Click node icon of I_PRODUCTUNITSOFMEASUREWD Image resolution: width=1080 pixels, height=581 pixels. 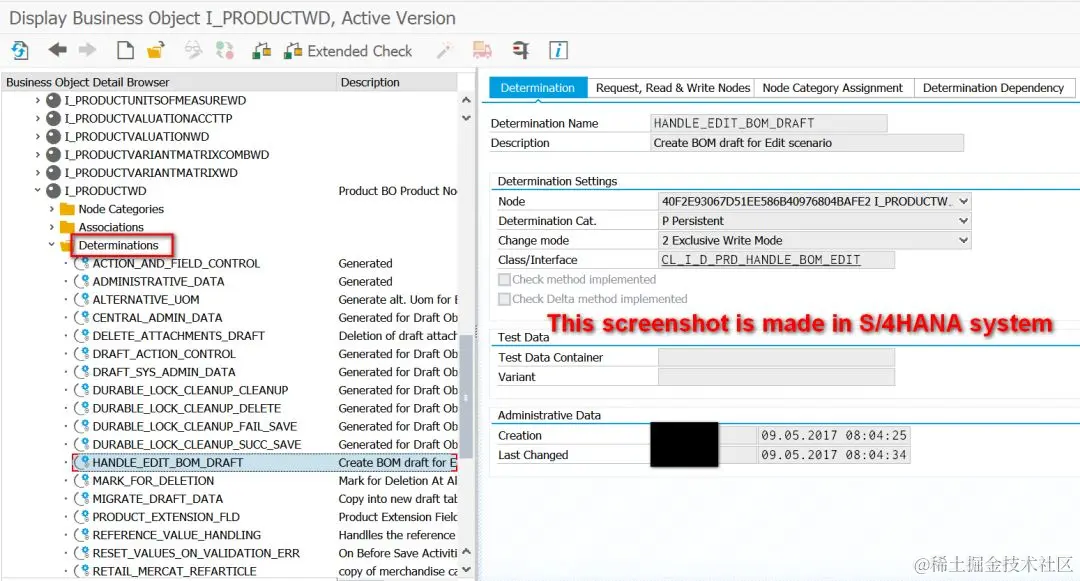(x=53, y=101)
